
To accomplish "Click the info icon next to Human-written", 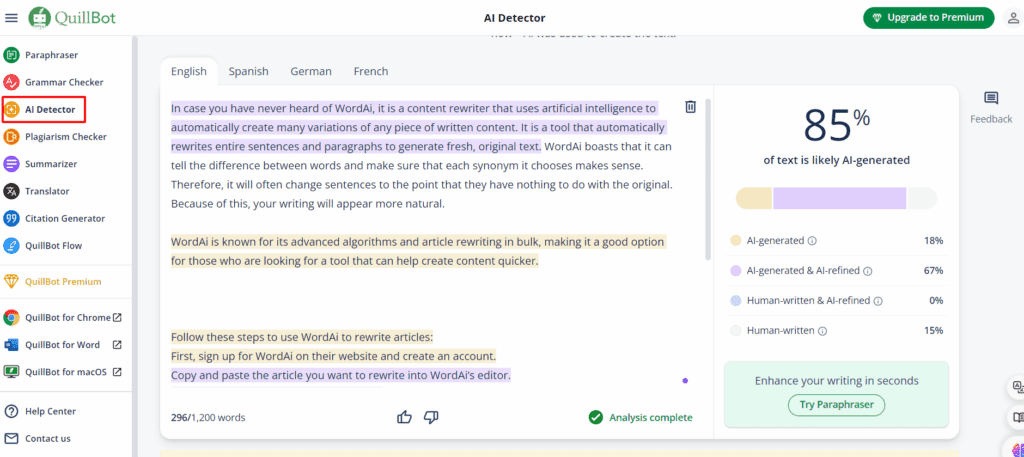I will (x=823, y=331).
